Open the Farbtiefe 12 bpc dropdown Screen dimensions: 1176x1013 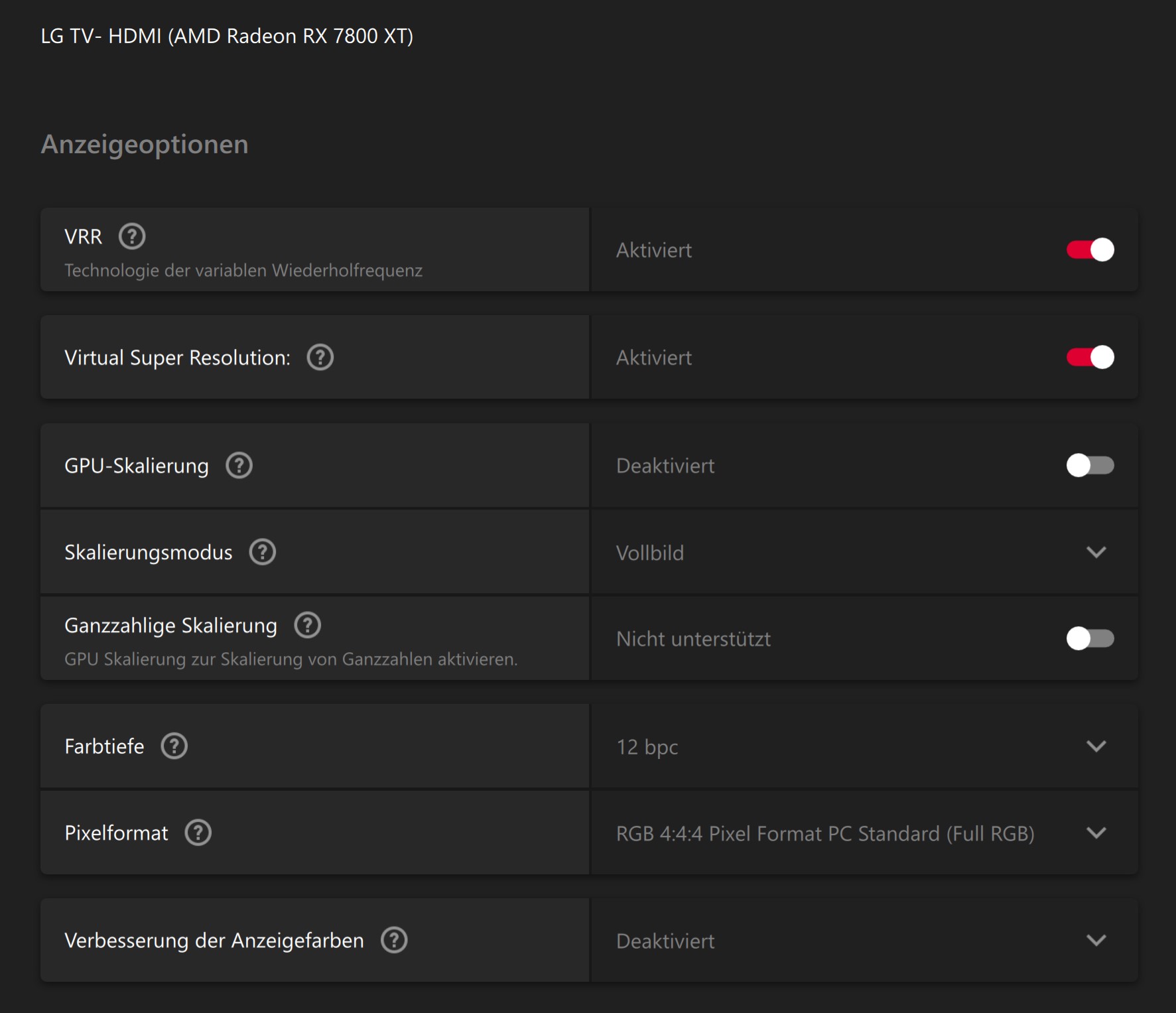pyautogui.click(x=1096, y=746)
